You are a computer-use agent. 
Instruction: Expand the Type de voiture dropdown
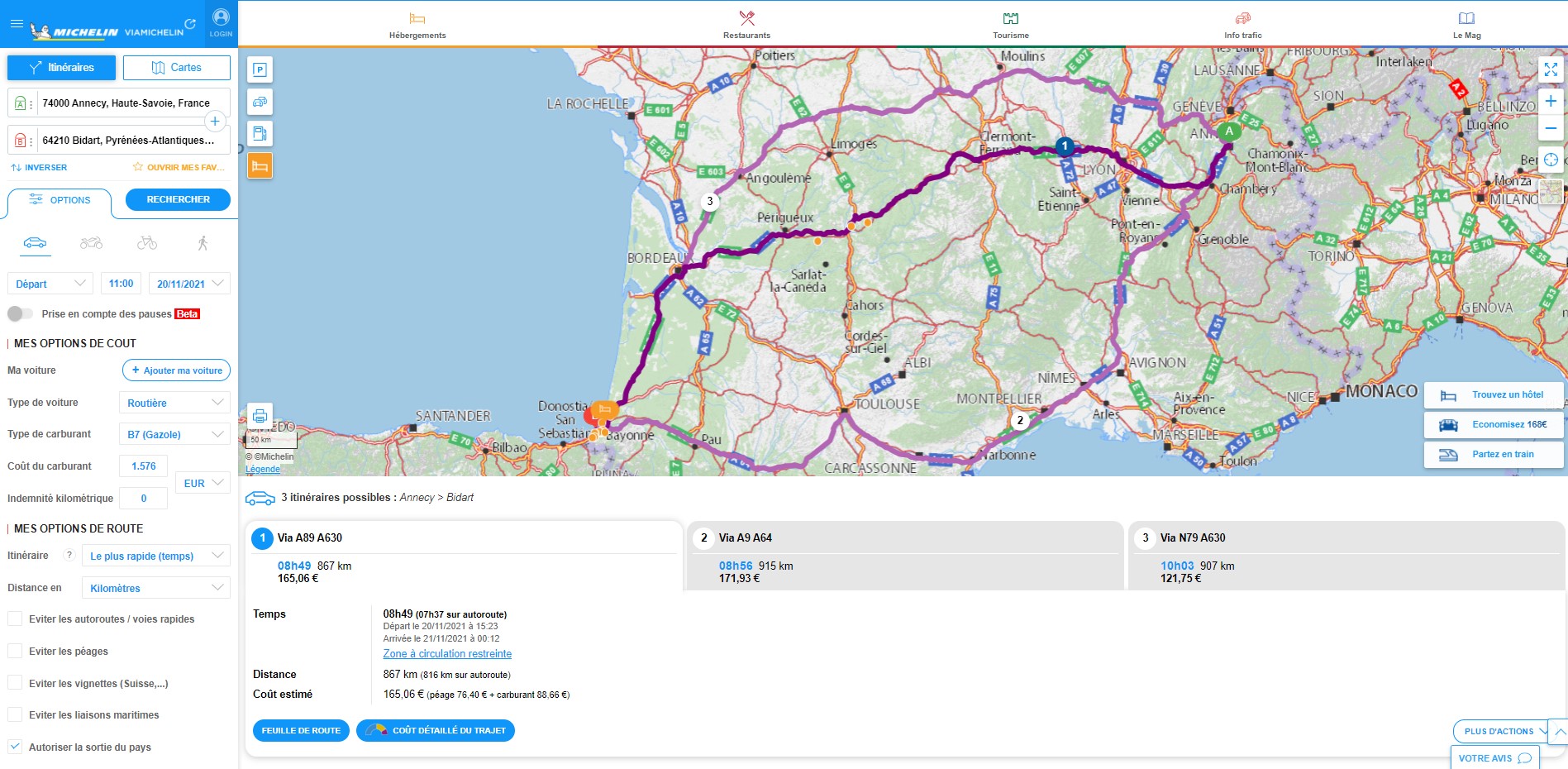point(174,403)
